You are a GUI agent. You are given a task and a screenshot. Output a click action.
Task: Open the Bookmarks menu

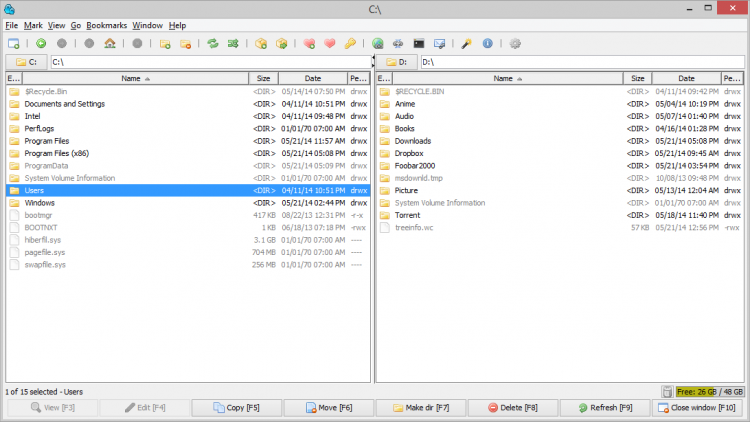tap(107, 25)
